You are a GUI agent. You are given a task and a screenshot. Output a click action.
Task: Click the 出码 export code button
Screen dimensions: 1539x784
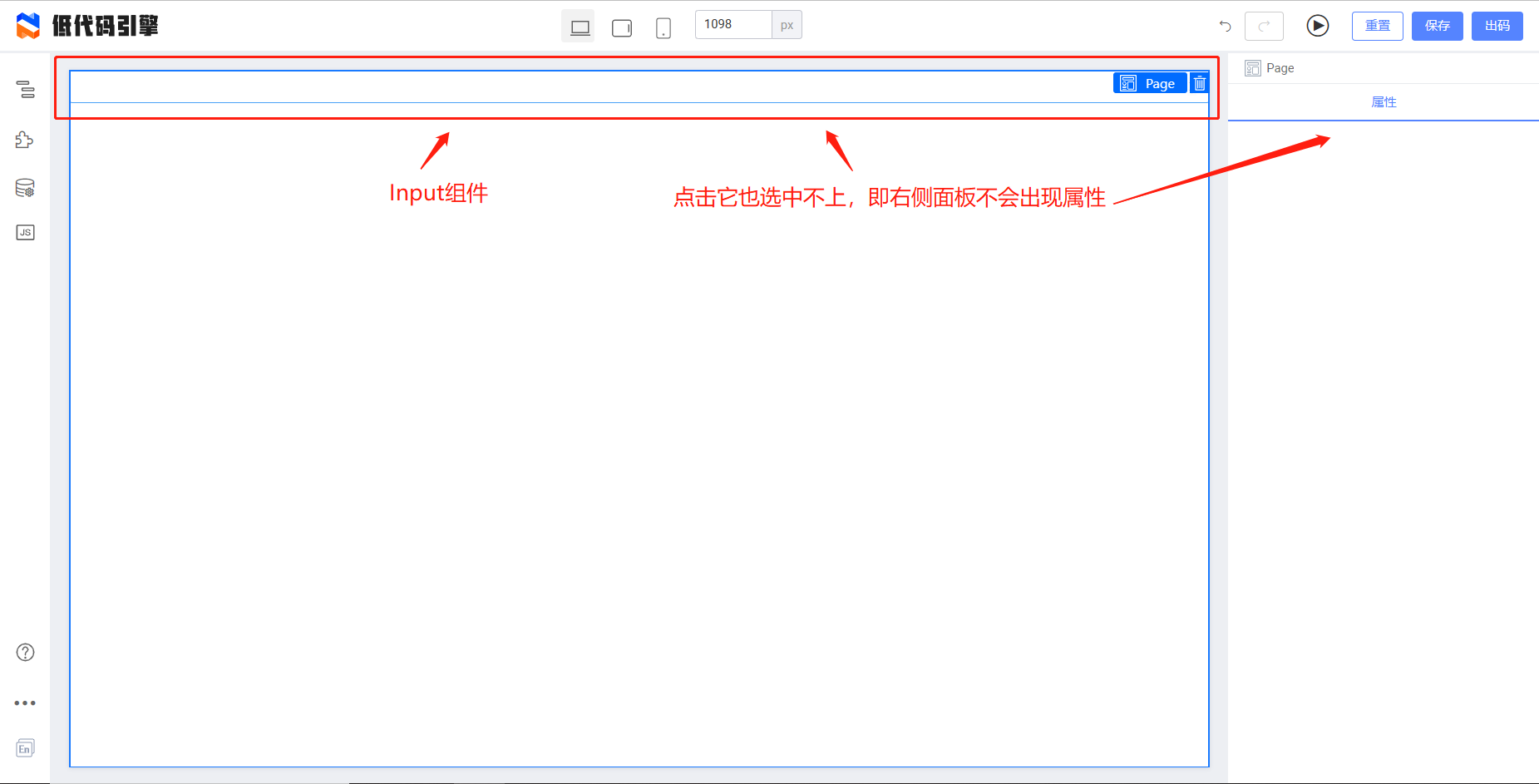click(1497, 26)
